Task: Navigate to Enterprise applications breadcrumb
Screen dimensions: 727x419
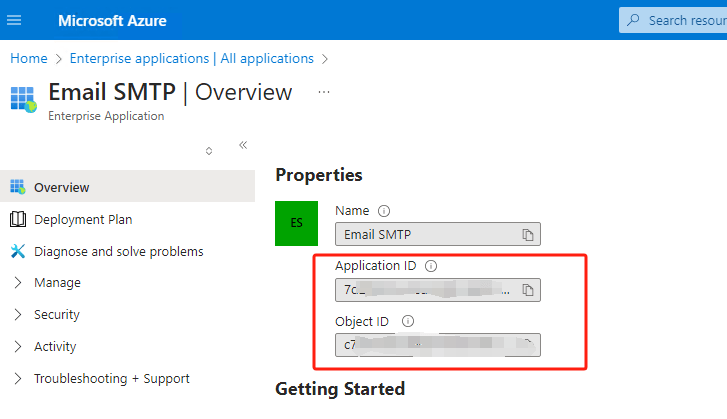Action: [x=191, y=58]
